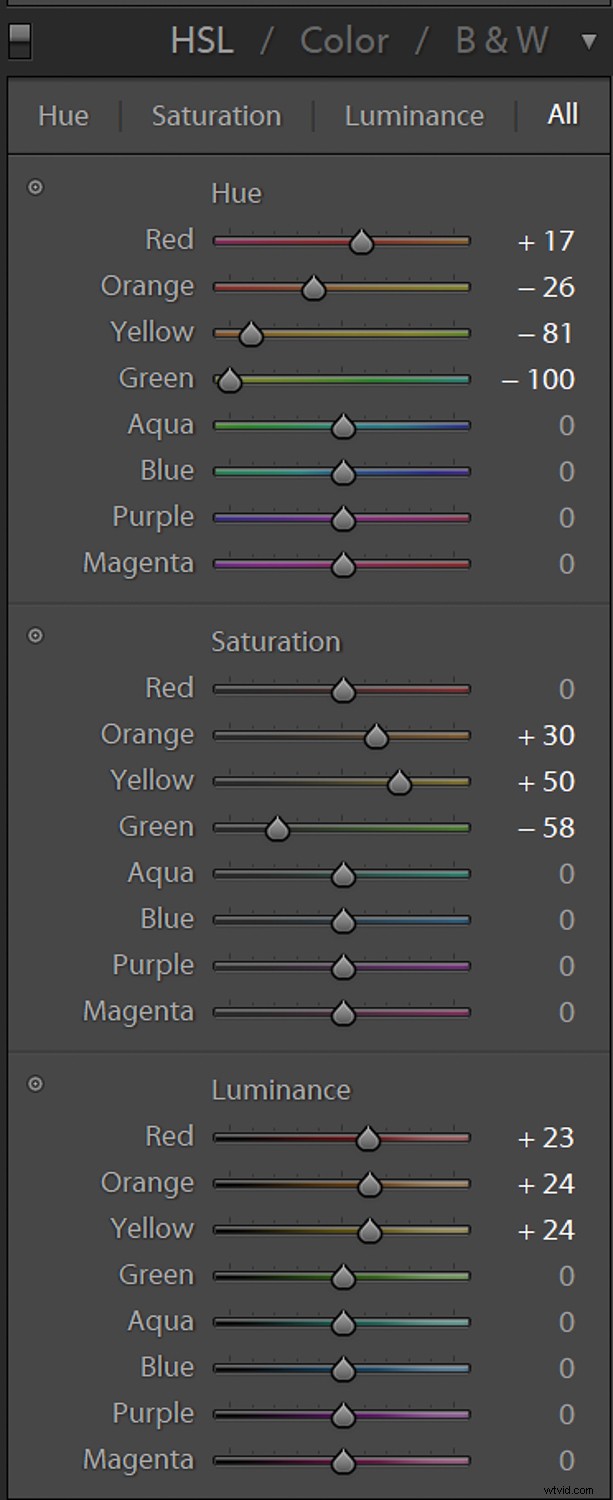Screen dimensions: 613x1500
Task: Click the Orange luminance slider handle
Action: click(x=369, y=1185)
